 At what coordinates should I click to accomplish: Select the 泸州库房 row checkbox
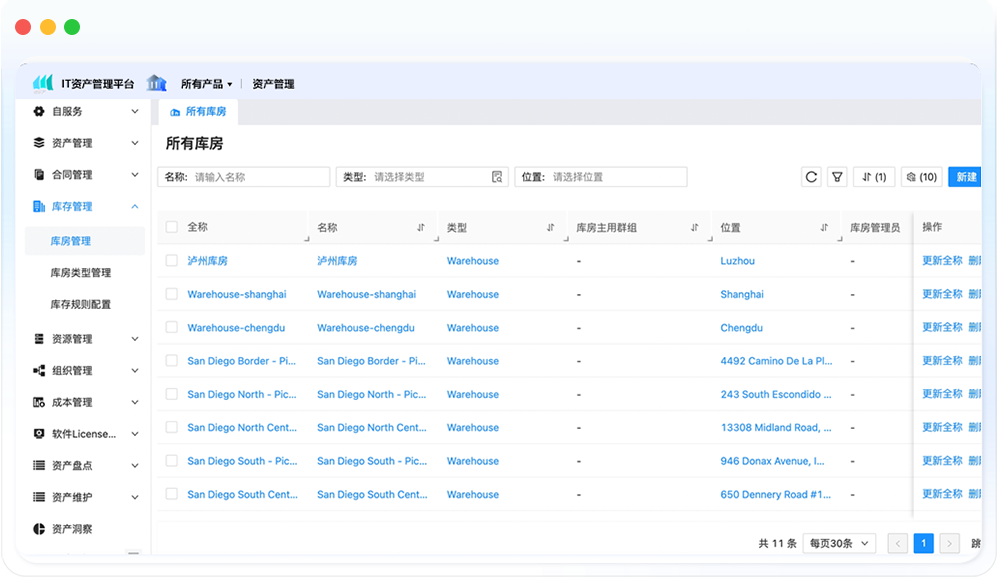coord(172,261)
